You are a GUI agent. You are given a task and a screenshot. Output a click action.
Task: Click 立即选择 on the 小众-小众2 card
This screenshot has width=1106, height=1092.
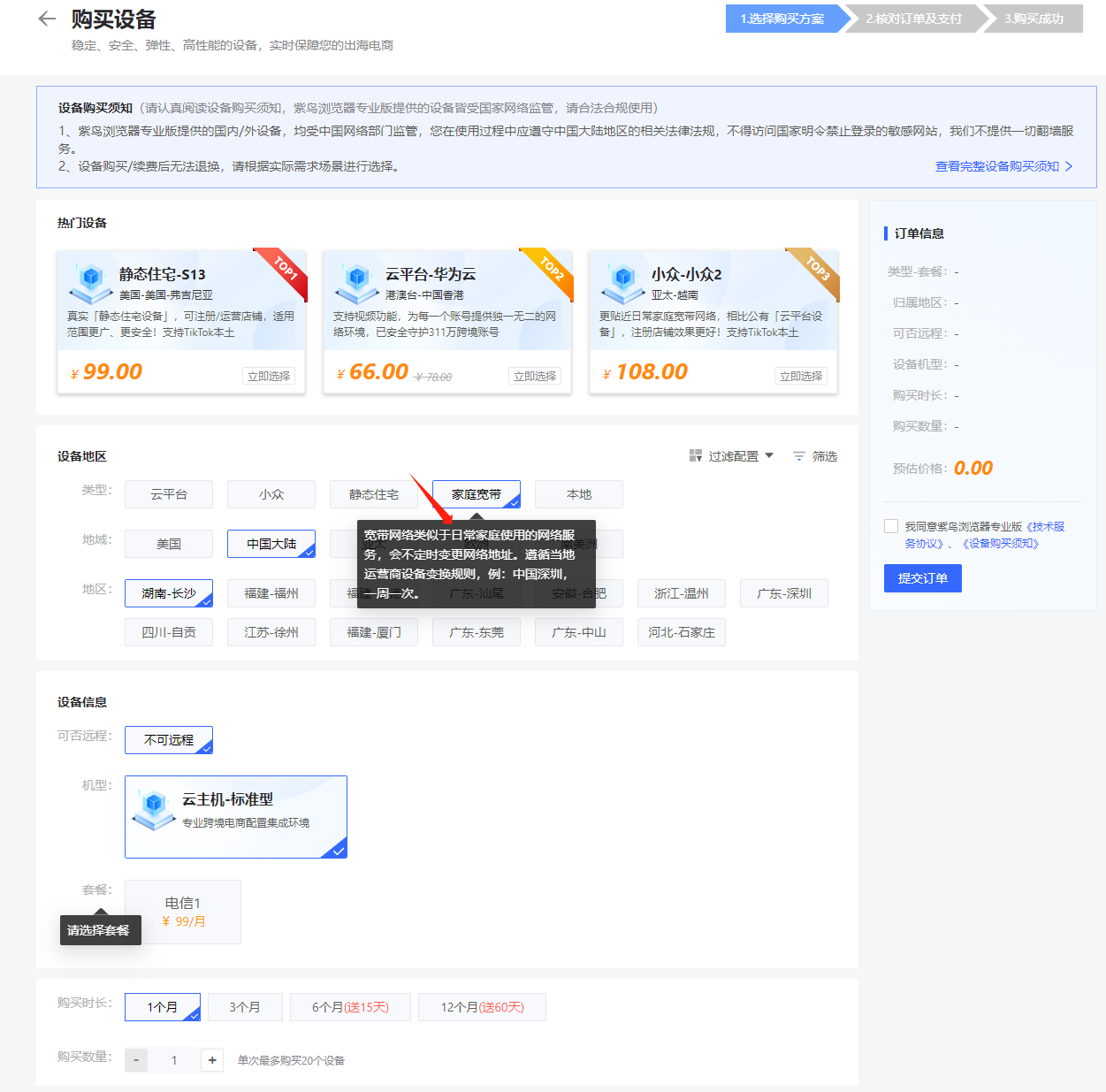point(801,376)
